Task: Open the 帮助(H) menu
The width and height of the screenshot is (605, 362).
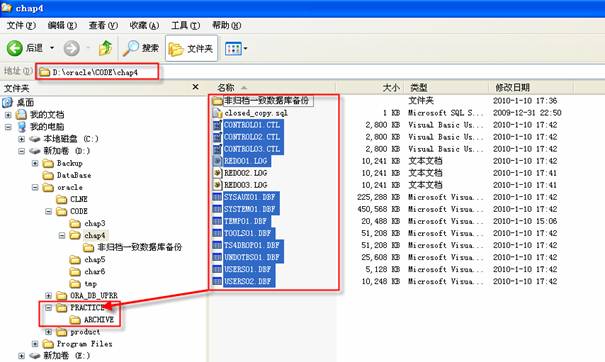Action: coord(226,25)
